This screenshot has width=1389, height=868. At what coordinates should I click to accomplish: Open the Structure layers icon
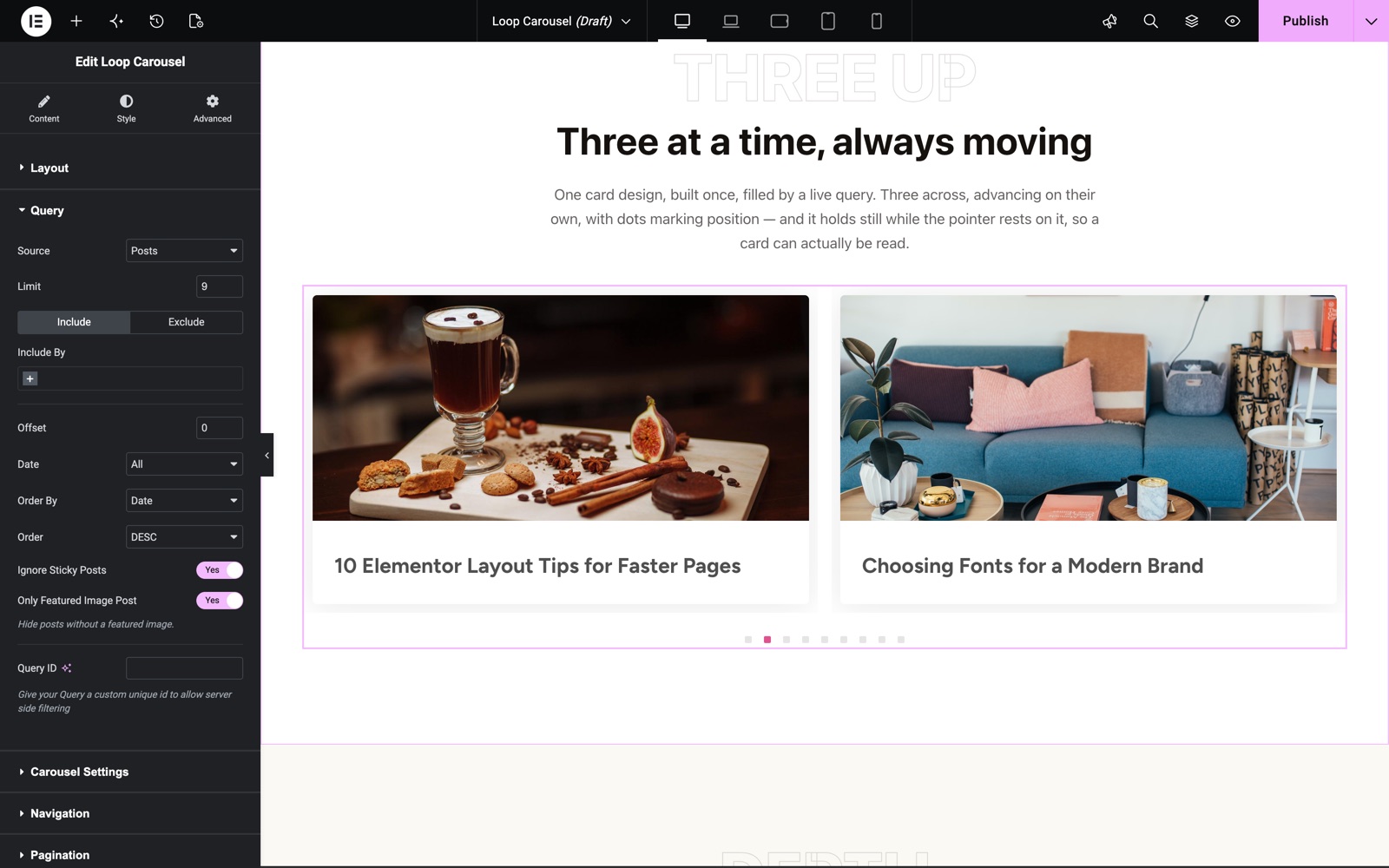click(1192, 21)
